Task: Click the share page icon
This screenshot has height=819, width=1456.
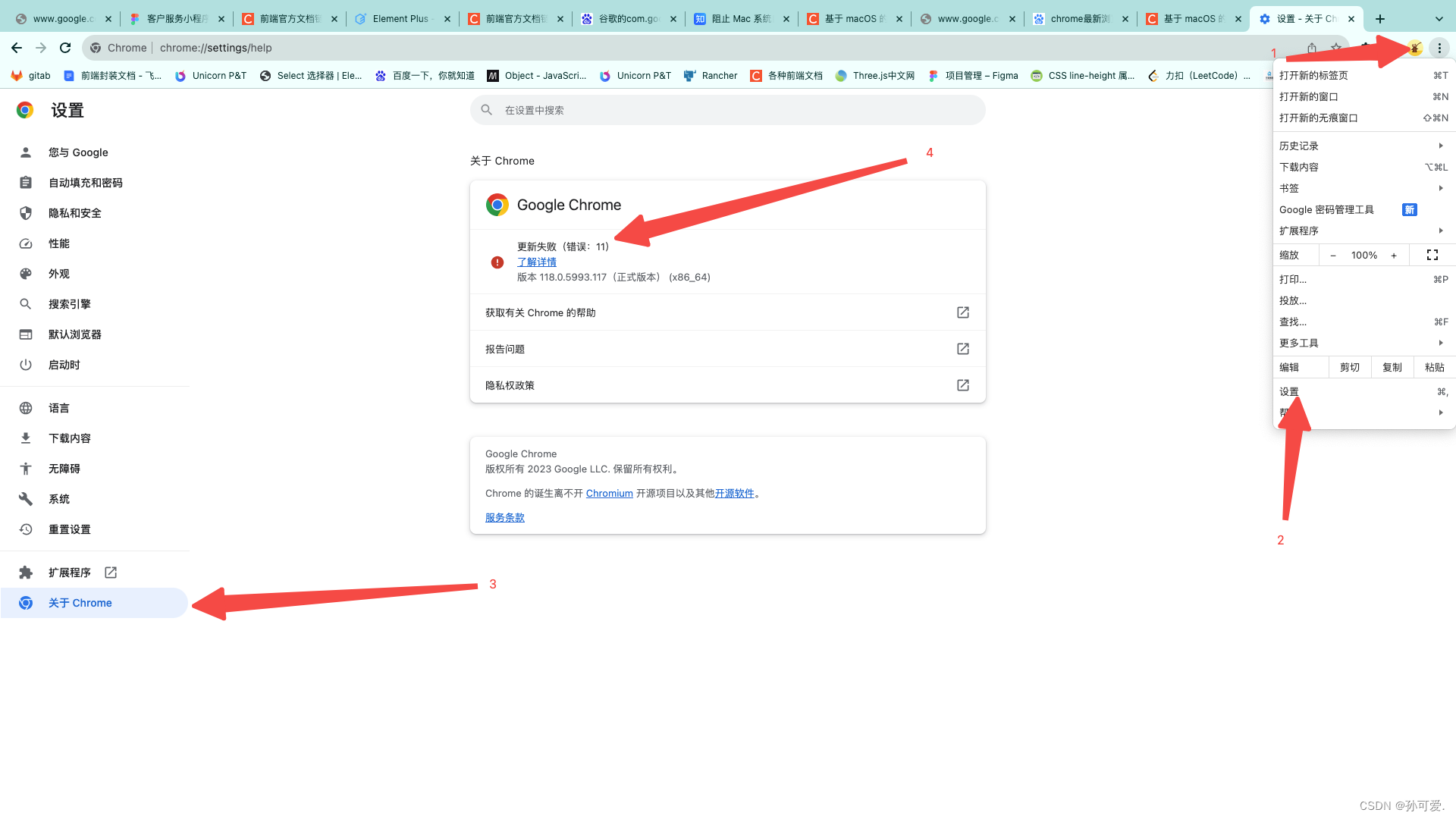Action: click(1312, 48)
